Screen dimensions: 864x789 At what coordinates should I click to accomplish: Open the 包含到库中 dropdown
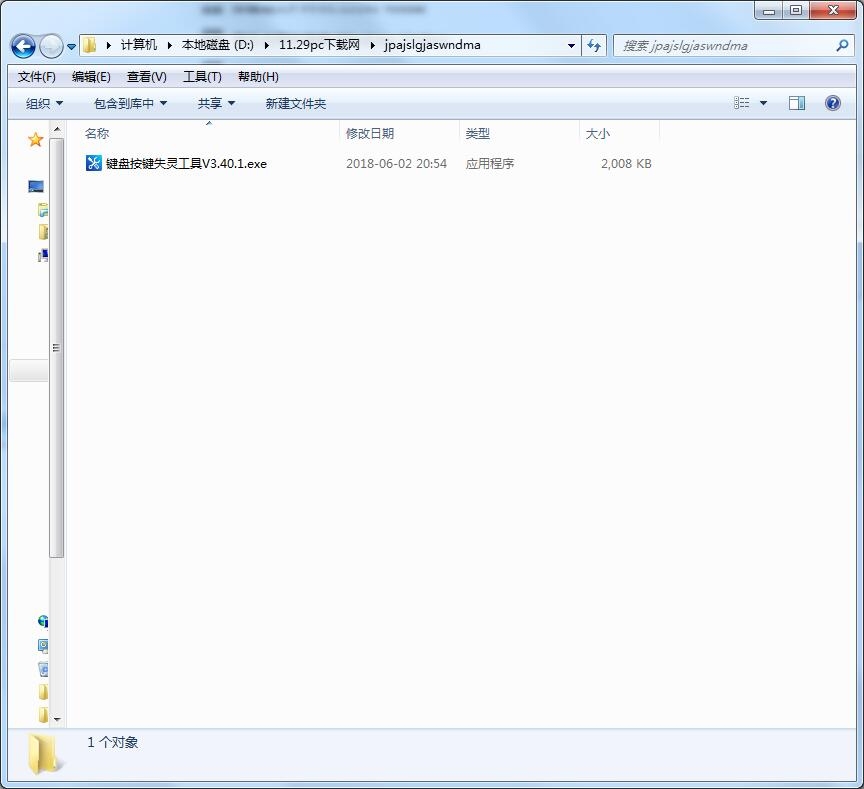130,104
